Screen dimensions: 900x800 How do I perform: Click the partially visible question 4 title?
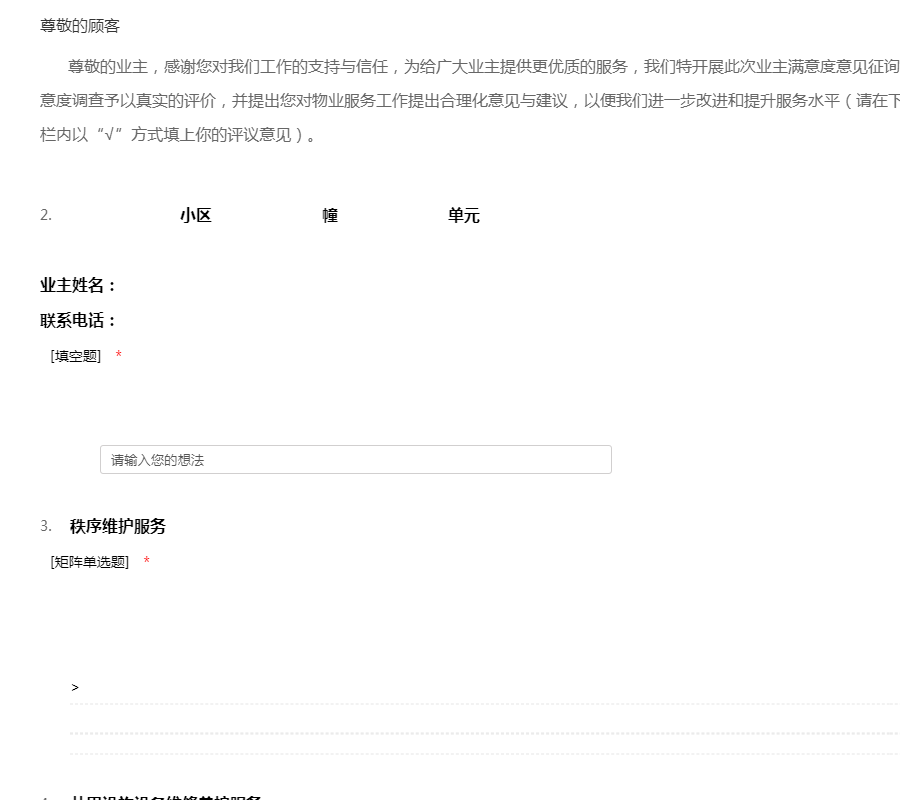point(166,797)
